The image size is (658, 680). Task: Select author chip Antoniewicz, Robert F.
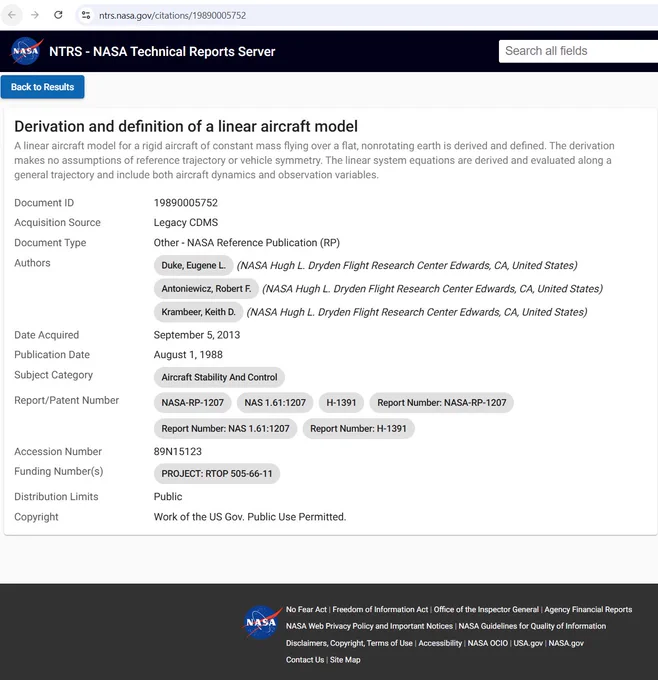click(206, 289)
